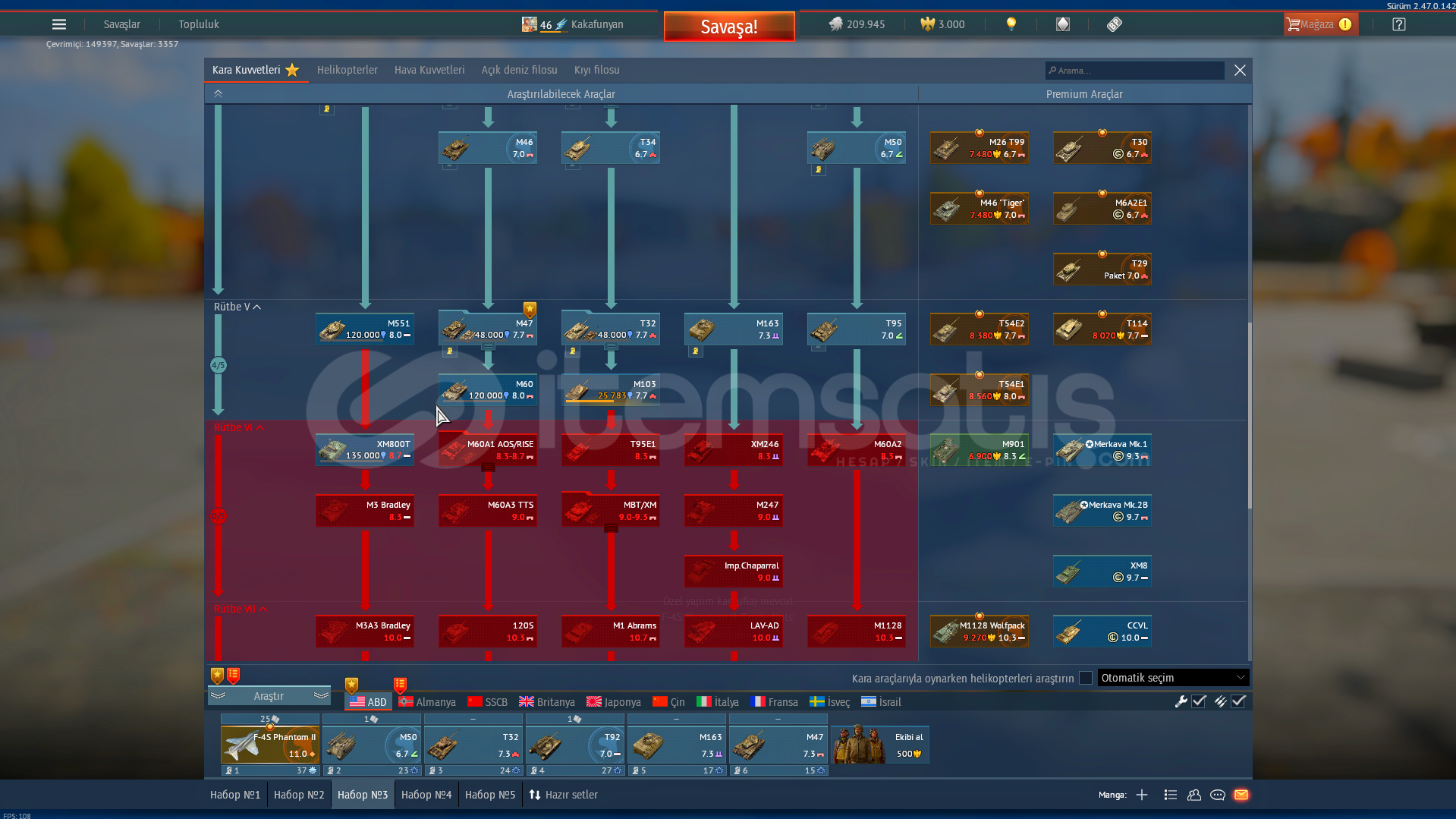Screen dimensions: 1456x819
Task: Click the gold star badge above Araştır
Action: point(217,675)
